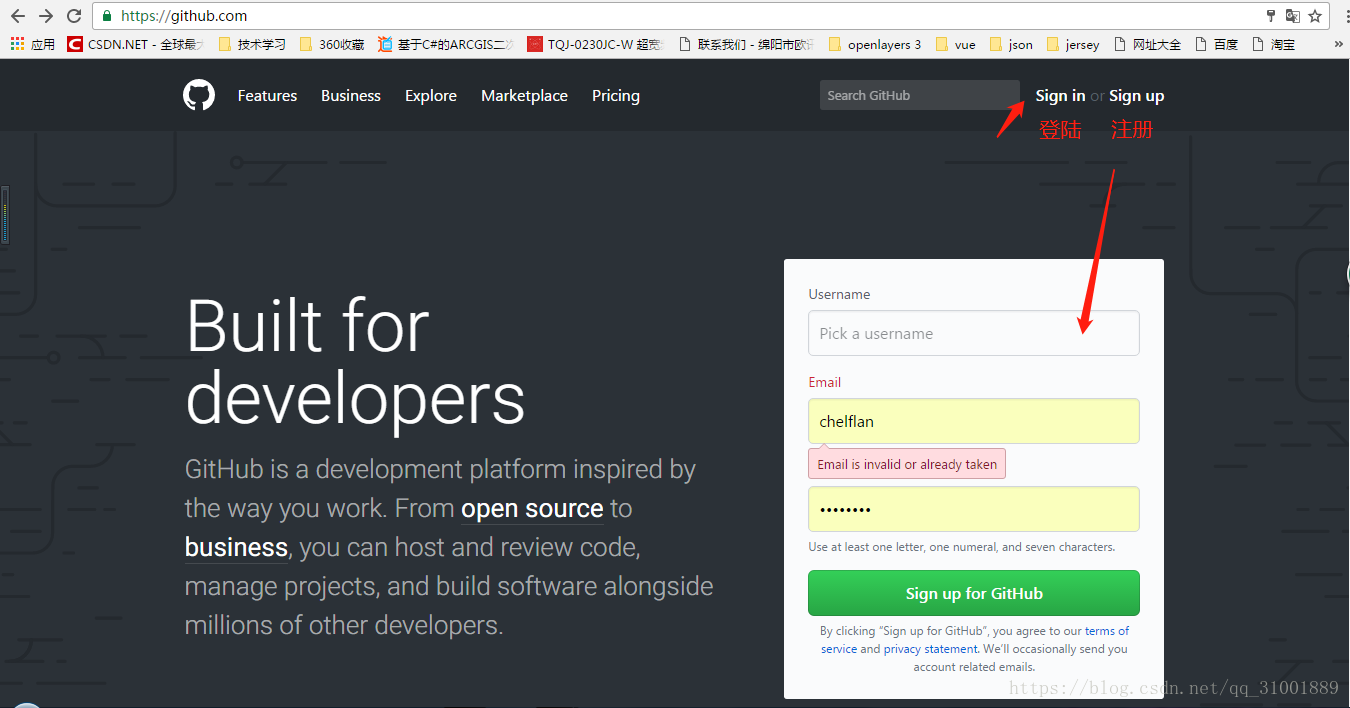This screenshot has height=708, width=1350.
Task: Click the 'Built for developers' heading
Action: (x=355, y=364)
